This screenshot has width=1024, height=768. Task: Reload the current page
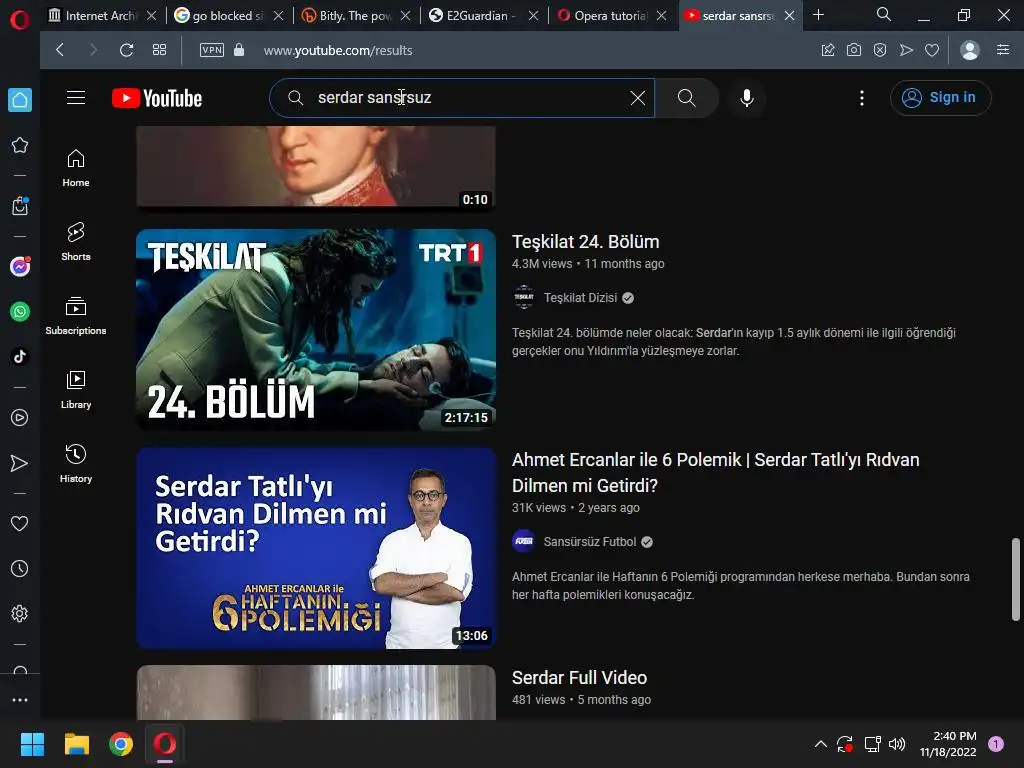127,50
